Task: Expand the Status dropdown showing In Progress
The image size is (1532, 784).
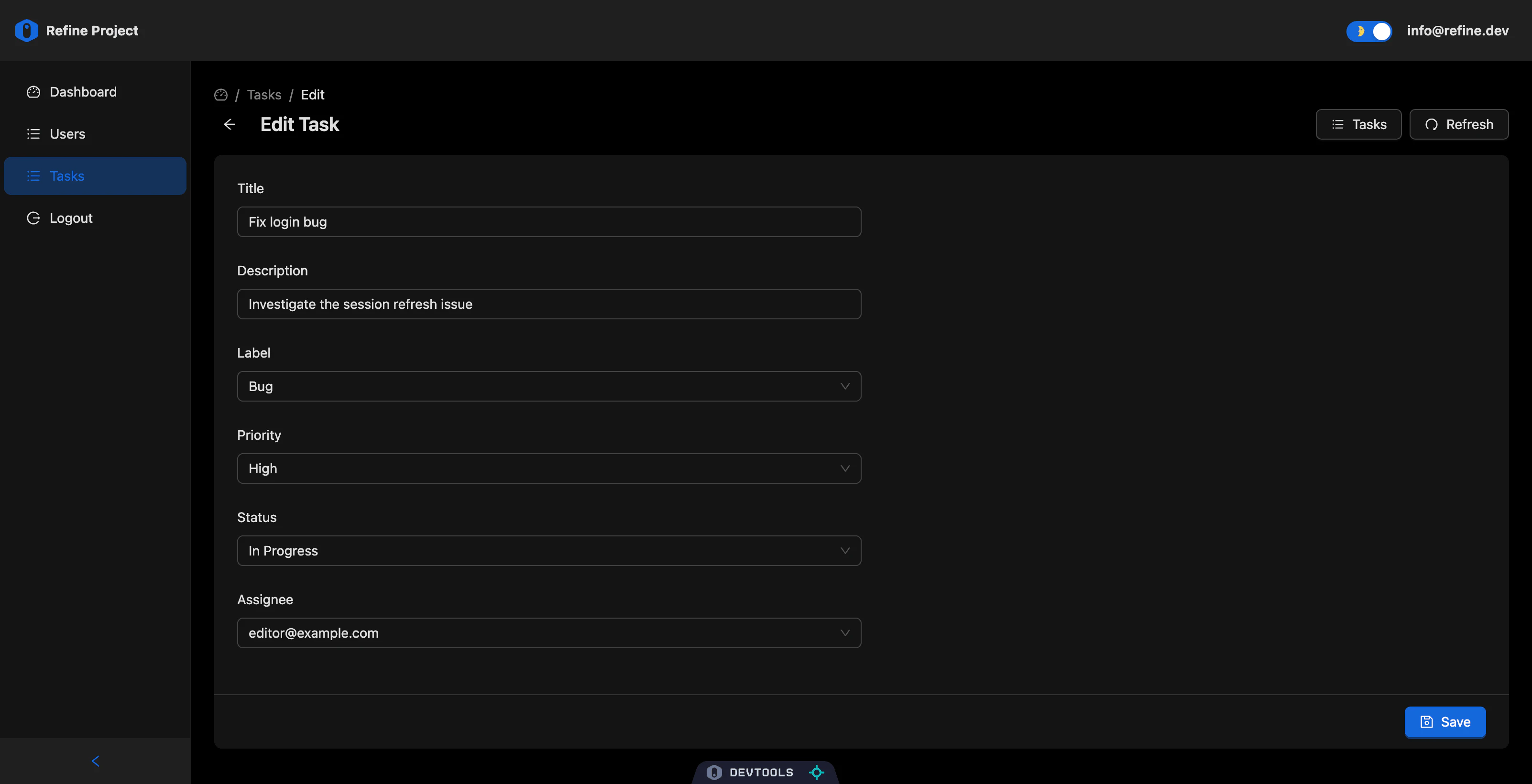Action: coord(548,550)
